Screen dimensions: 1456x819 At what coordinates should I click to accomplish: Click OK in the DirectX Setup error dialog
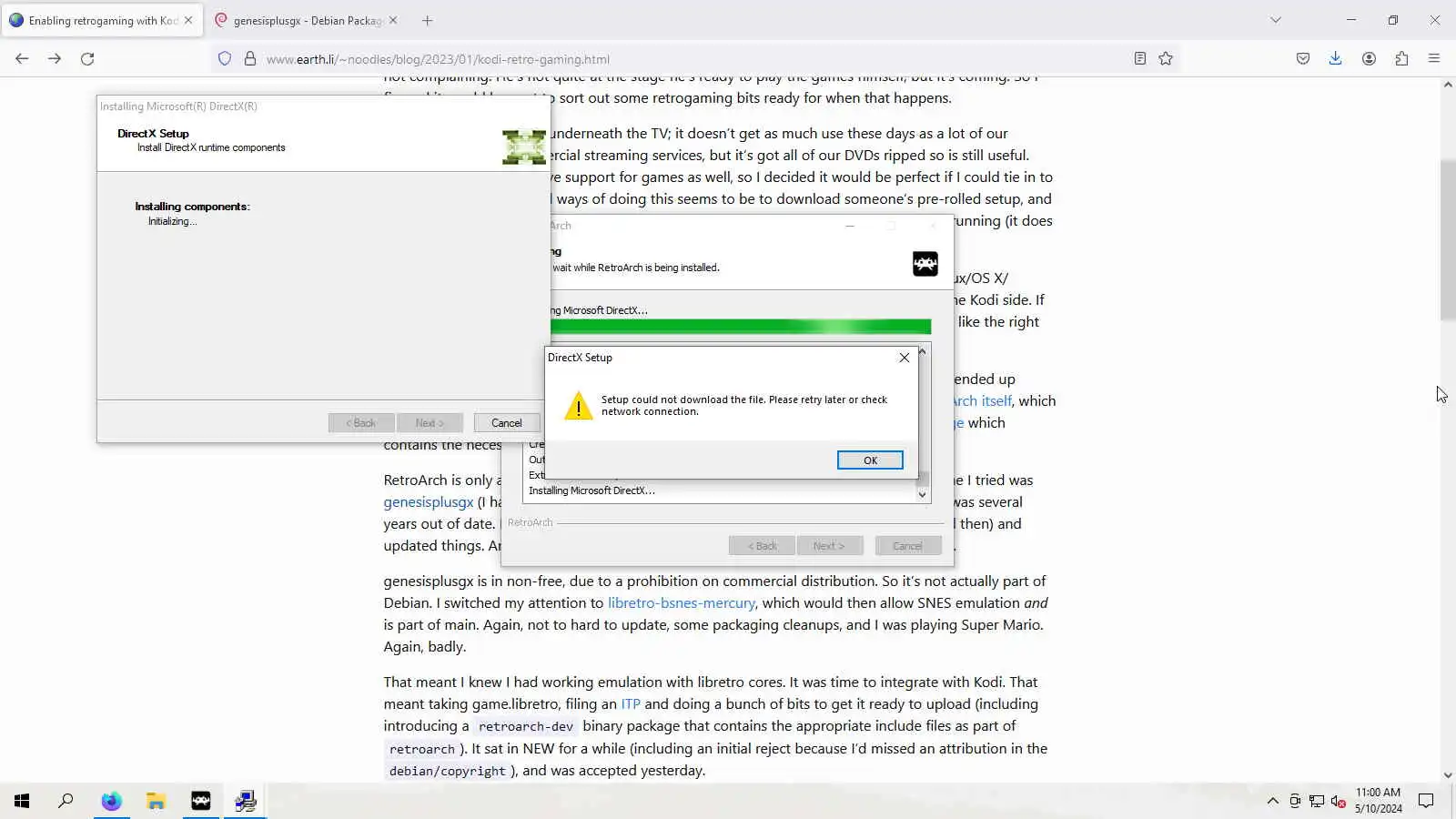[870, 460]
